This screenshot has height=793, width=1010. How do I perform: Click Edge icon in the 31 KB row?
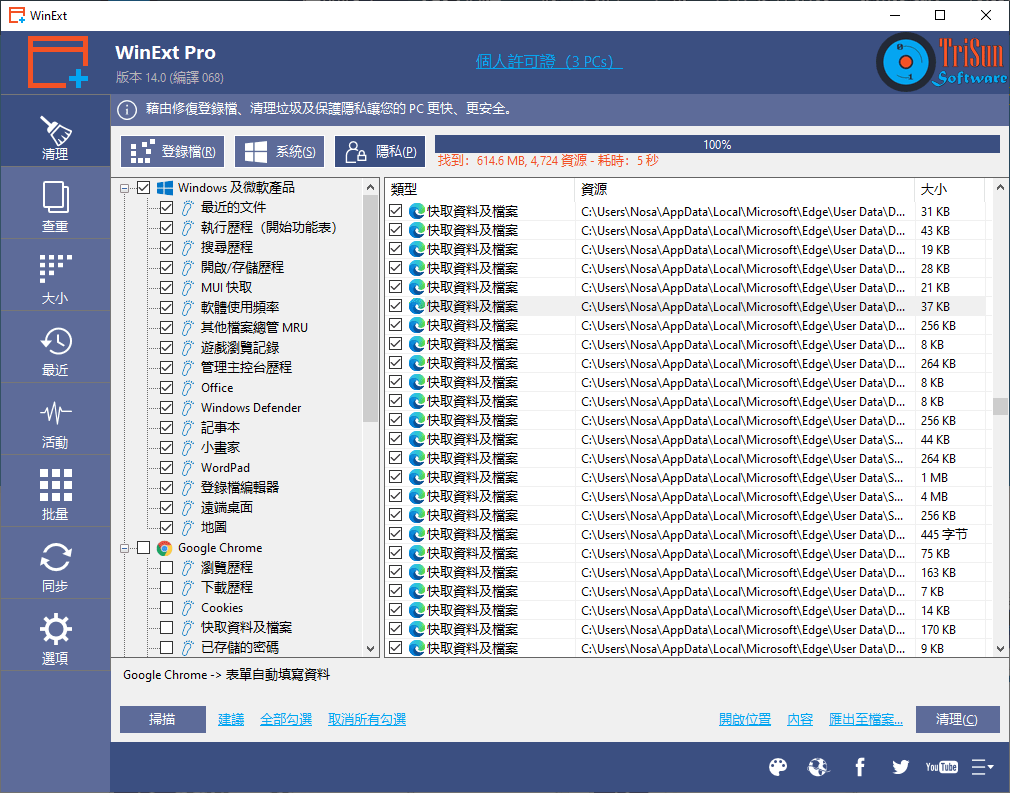(x=417, y=211)
